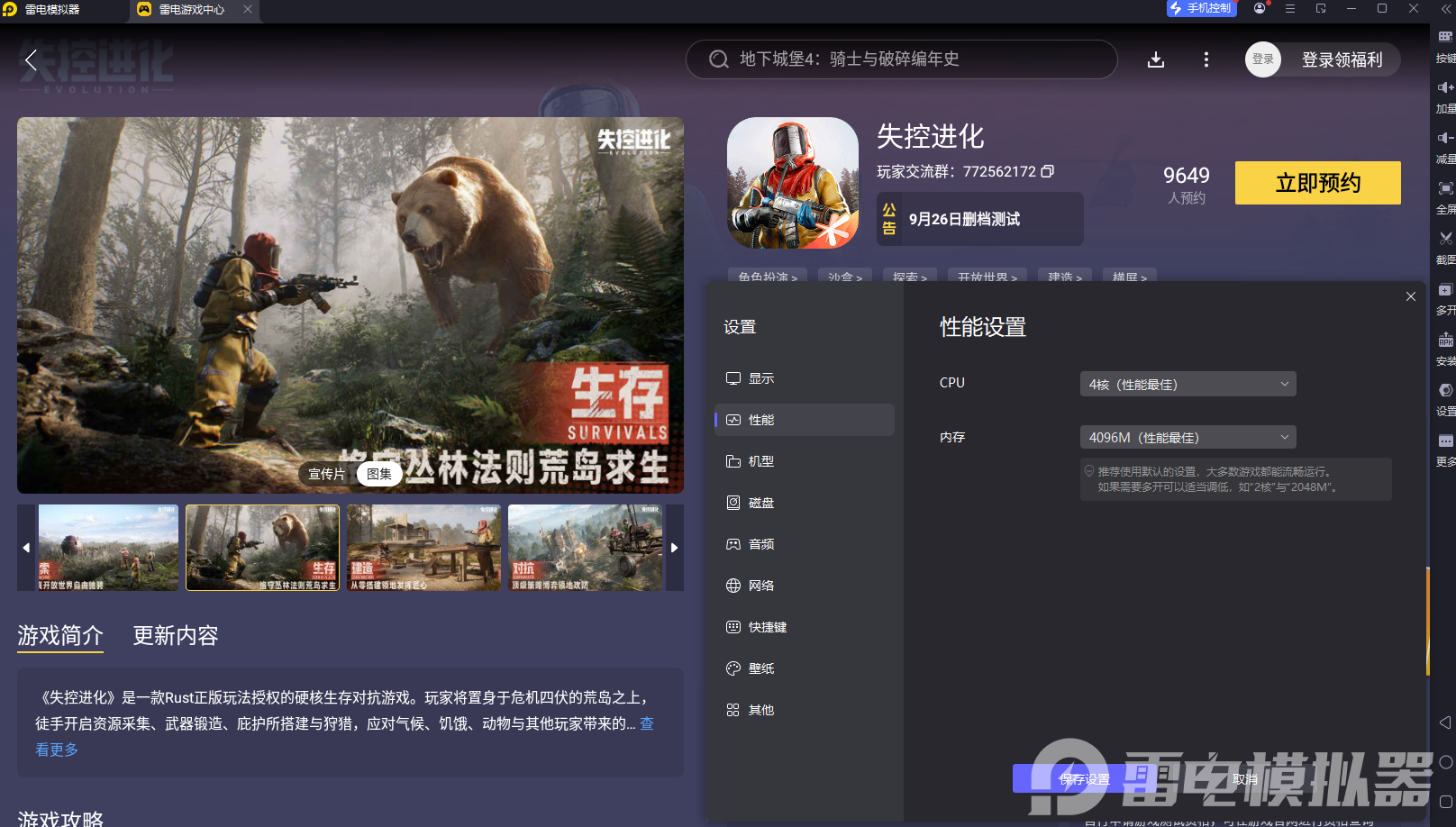Click the round 登录 avatar

click(1263, 59)
